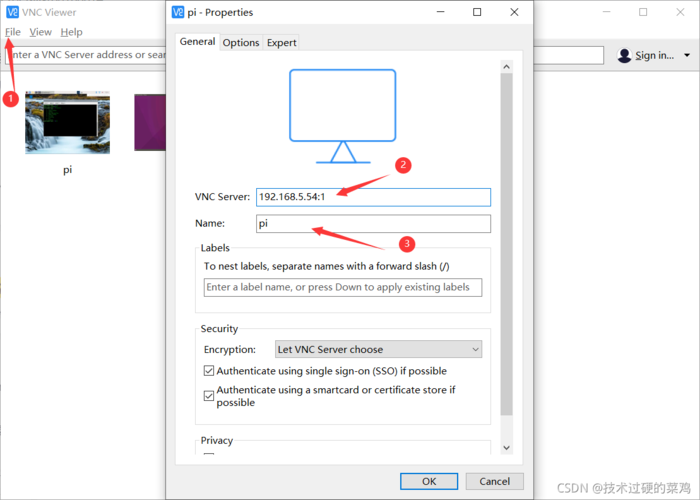This screenshot has height=500, width=700.
Task: Open the pi connection thumbnail
Action: coord(67,123)
